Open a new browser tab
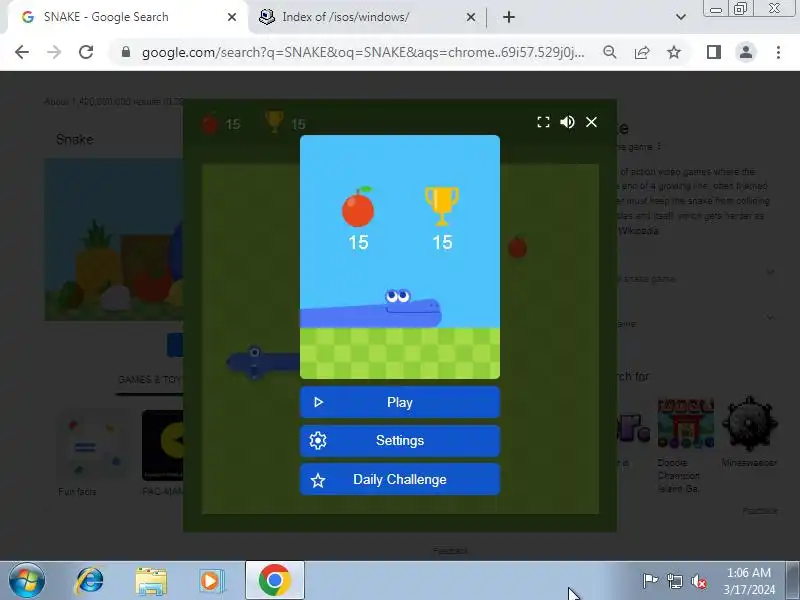800x600 pixels. (509, 17)
